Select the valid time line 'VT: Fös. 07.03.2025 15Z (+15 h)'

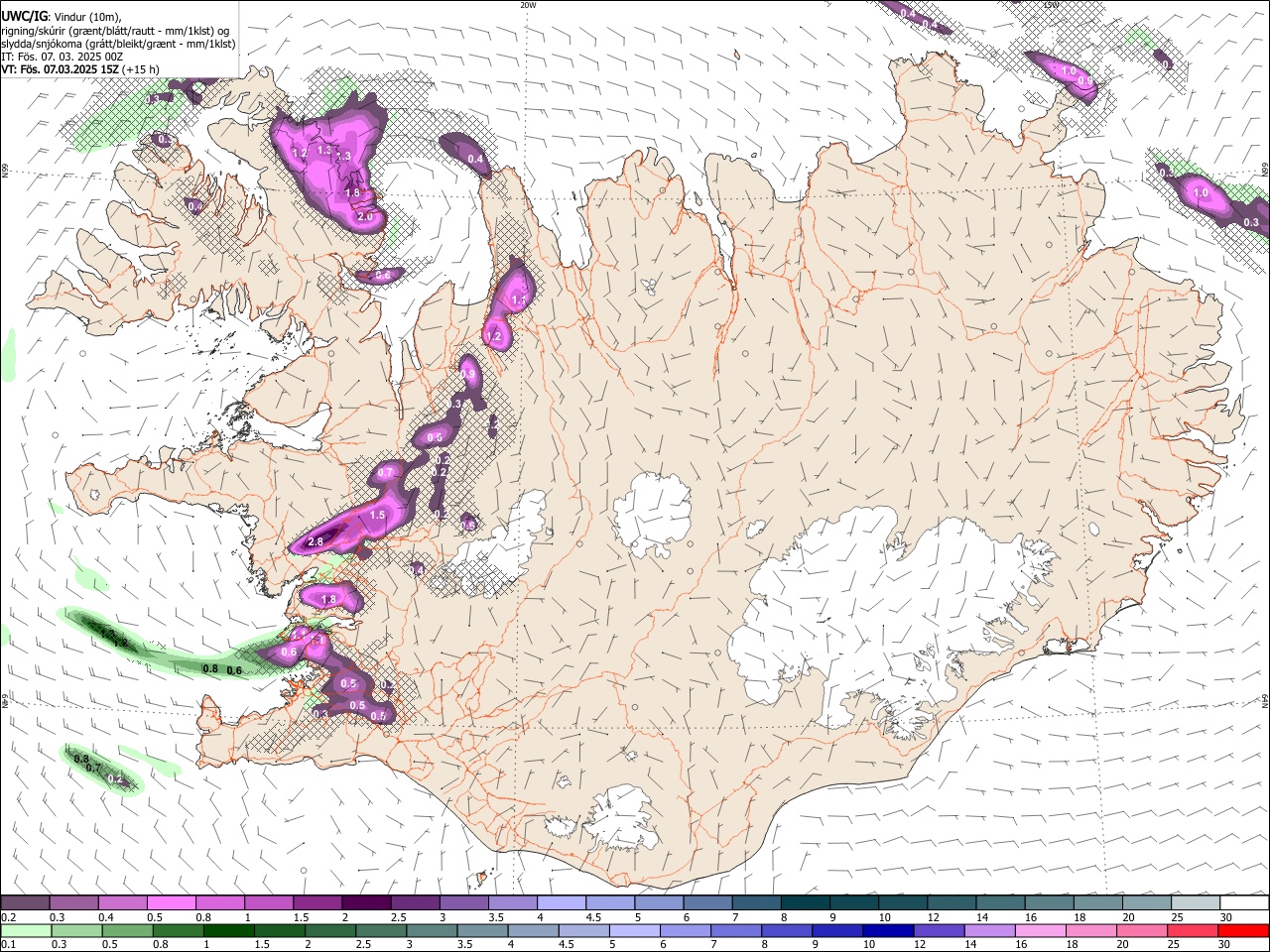point(80,69)
